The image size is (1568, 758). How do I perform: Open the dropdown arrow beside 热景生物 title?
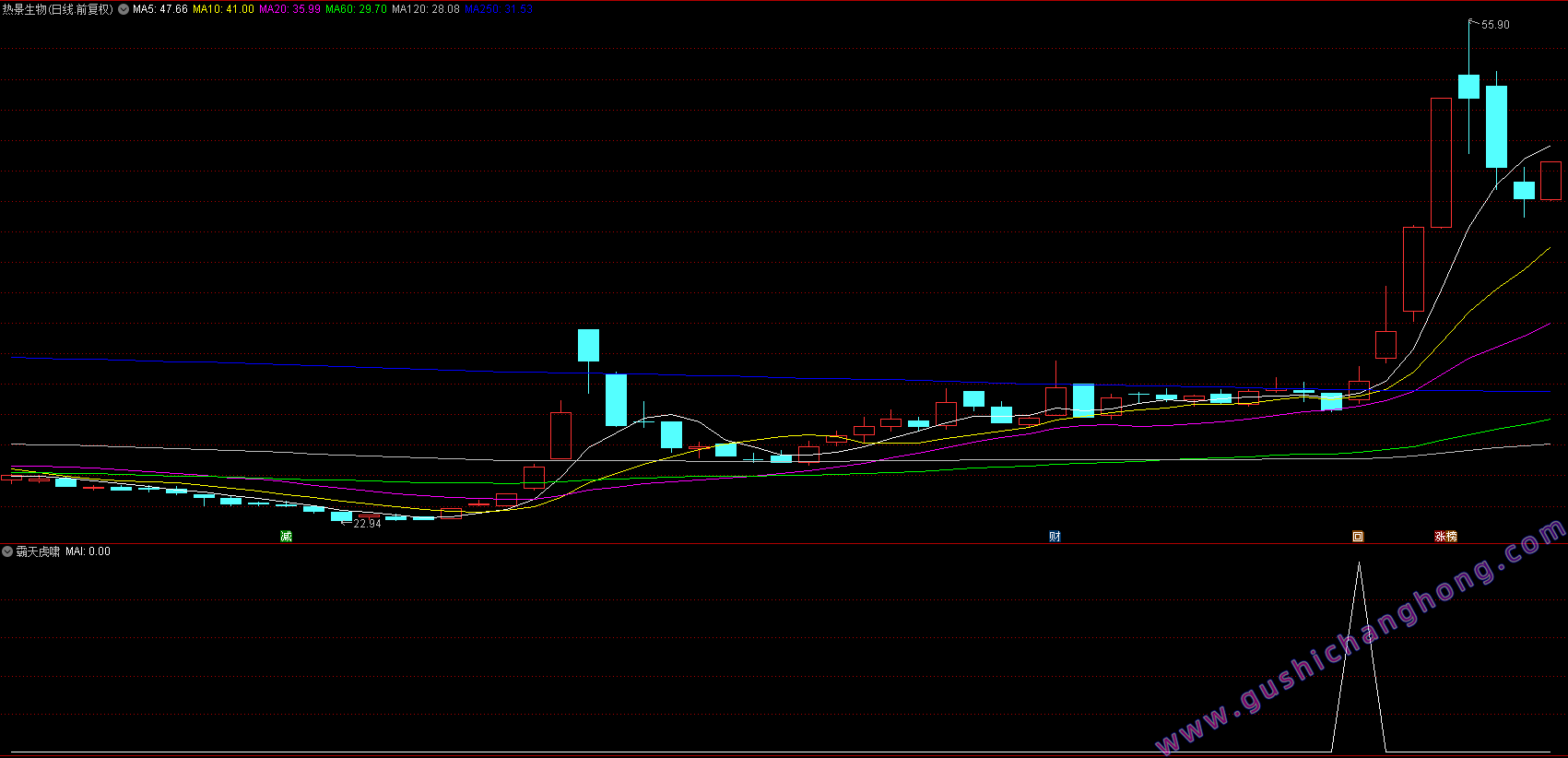[124, 9]
